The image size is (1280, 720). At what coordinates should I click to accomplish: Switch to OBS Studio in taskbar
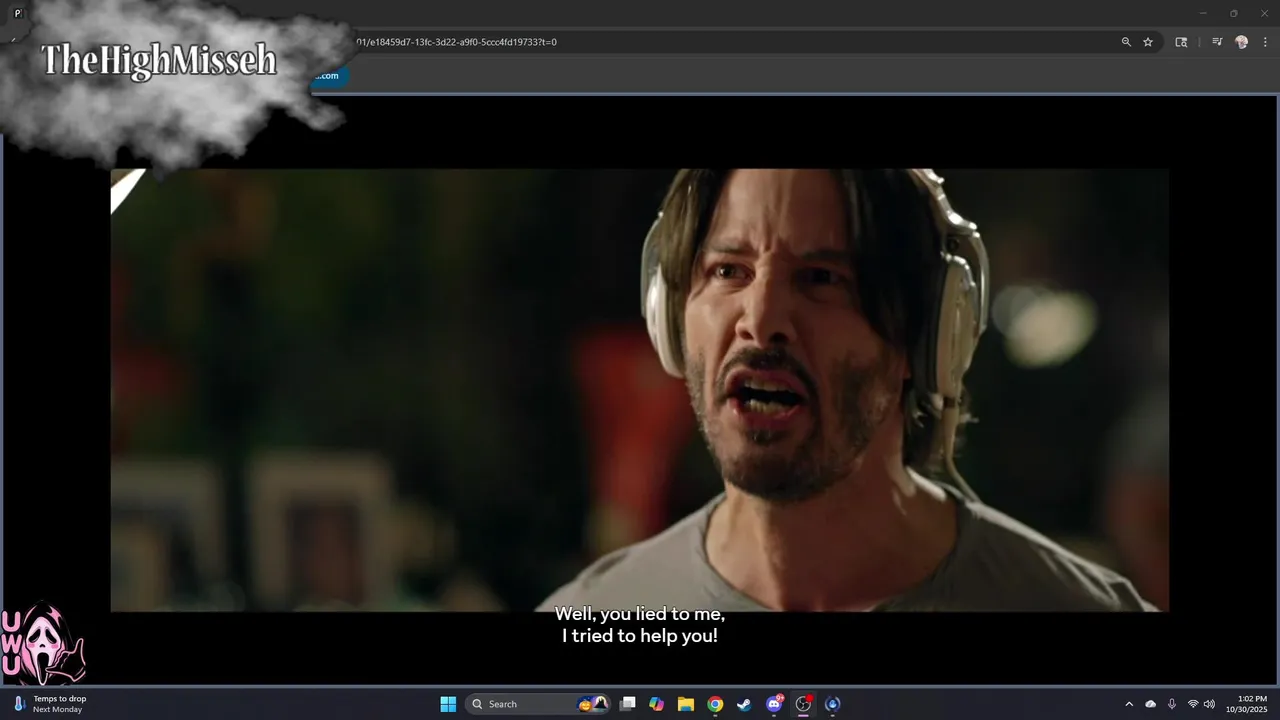pyautogui.click(x=803, y=704)
